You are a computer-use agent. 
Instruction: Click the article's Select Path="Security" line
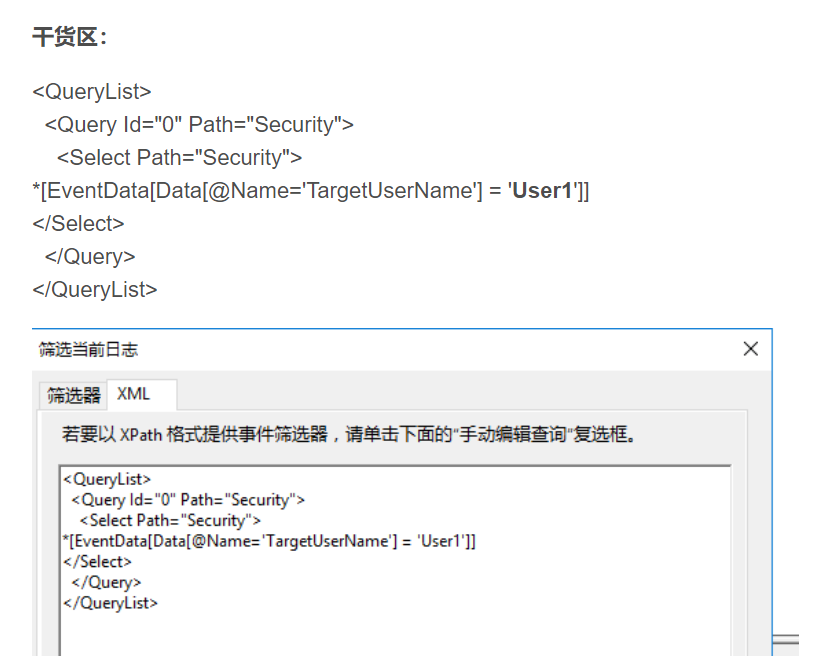click(x=179, y=158)
